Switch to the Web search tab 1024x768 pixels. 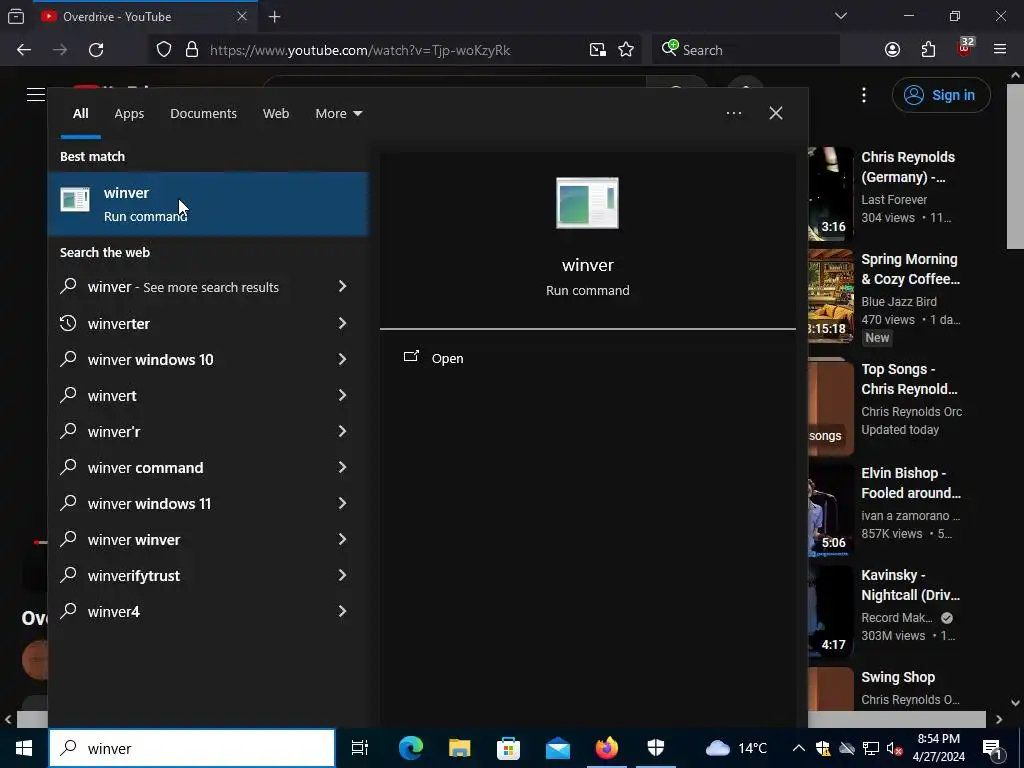276,113
